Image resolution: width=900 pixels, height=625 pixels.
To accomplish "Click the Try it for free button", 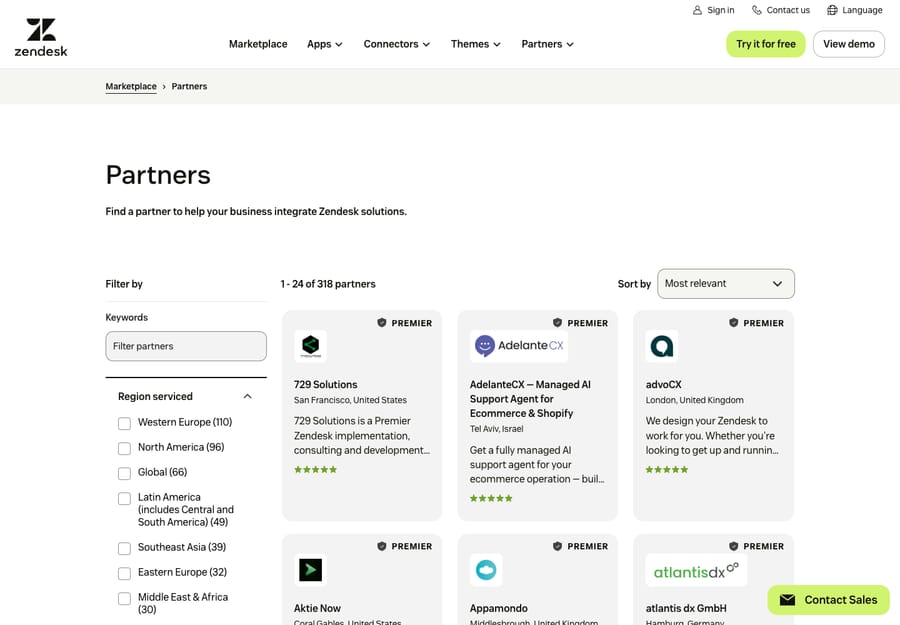I will click(766, 44).
